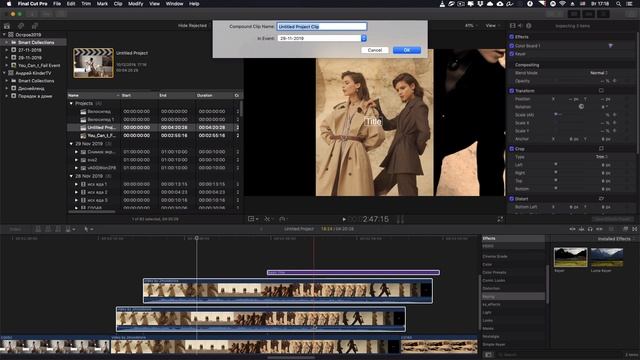
Task: Open the Blend Mode Normal dropdown
Action: pyautogui.click(x=599, y=73)
